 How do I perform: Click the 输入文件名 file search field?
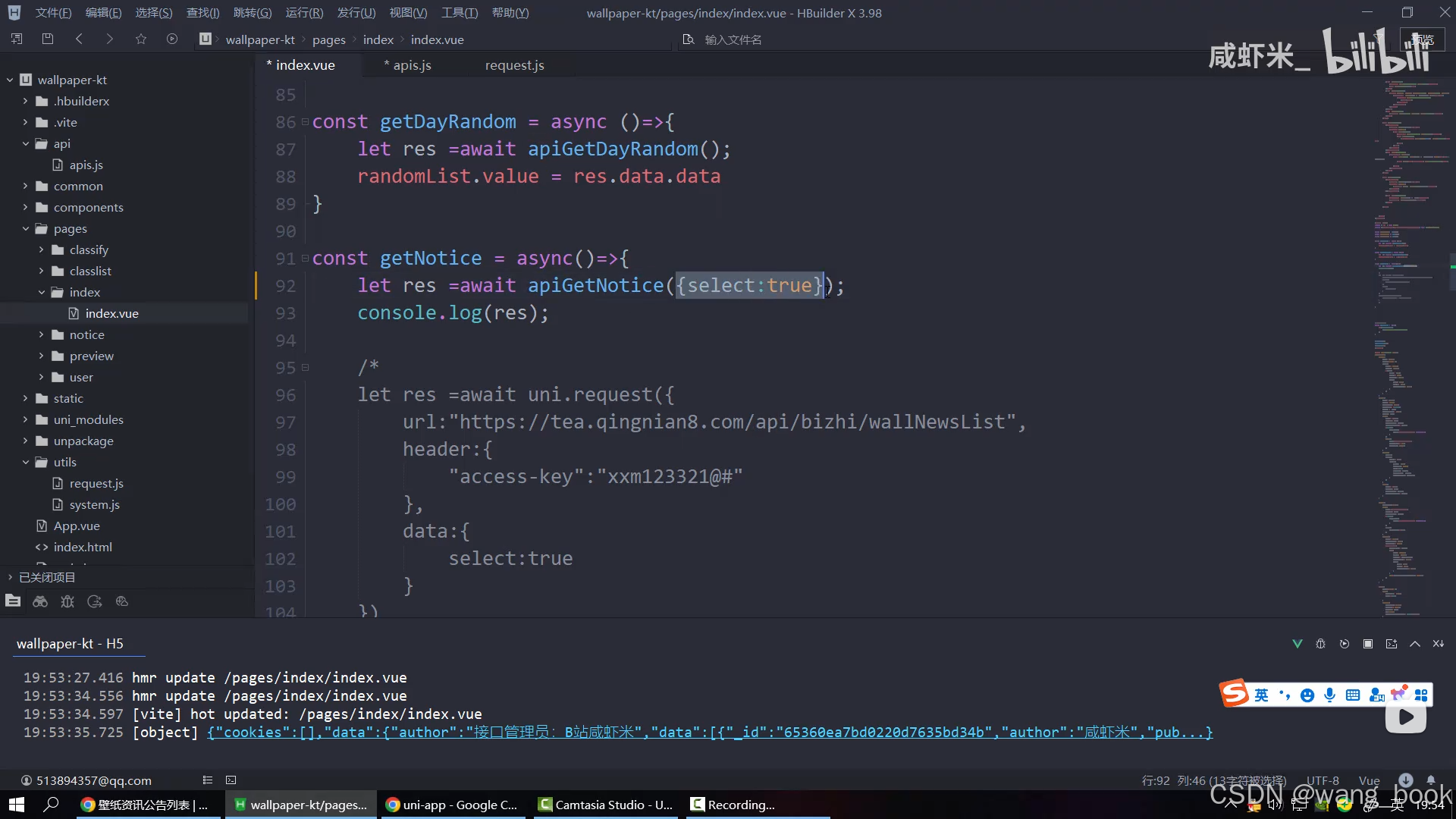(733, 39)
